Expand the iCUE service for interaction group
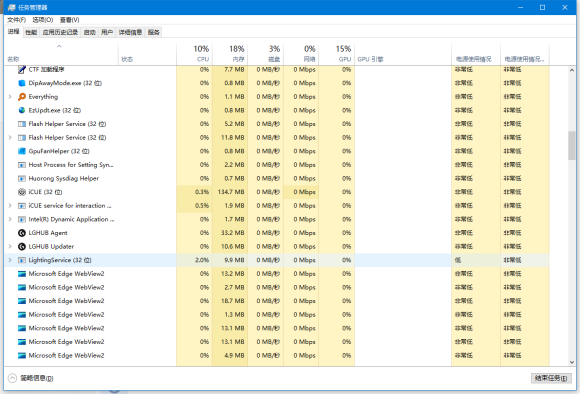The width and height of the screenshot is (580, 394). coord(10,206)
